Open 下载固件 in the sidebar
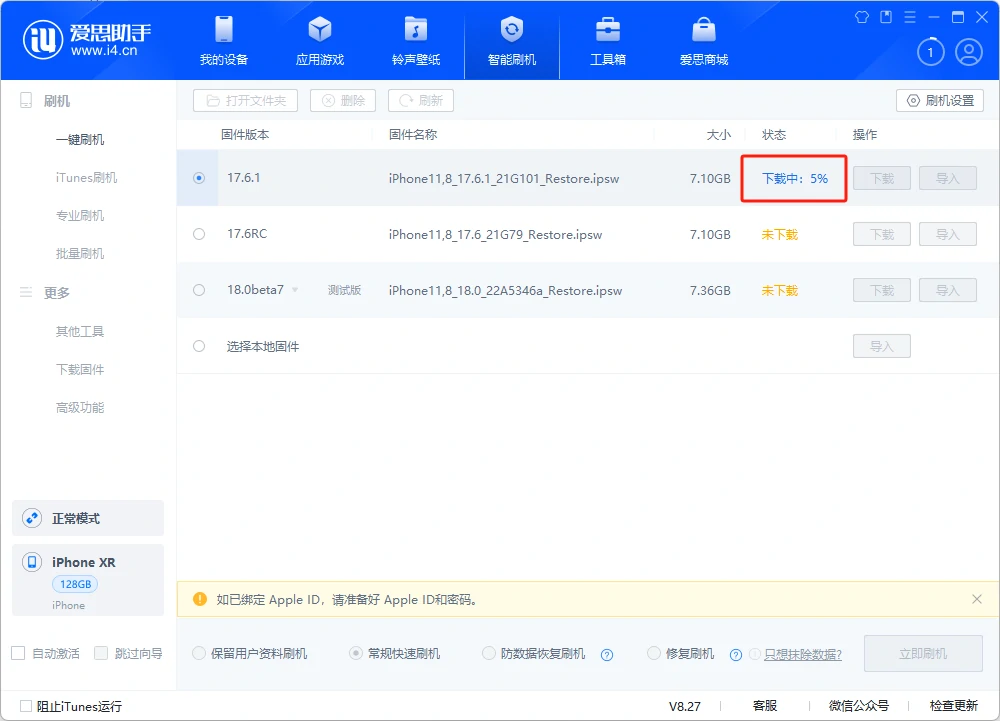 pos(80,369)
